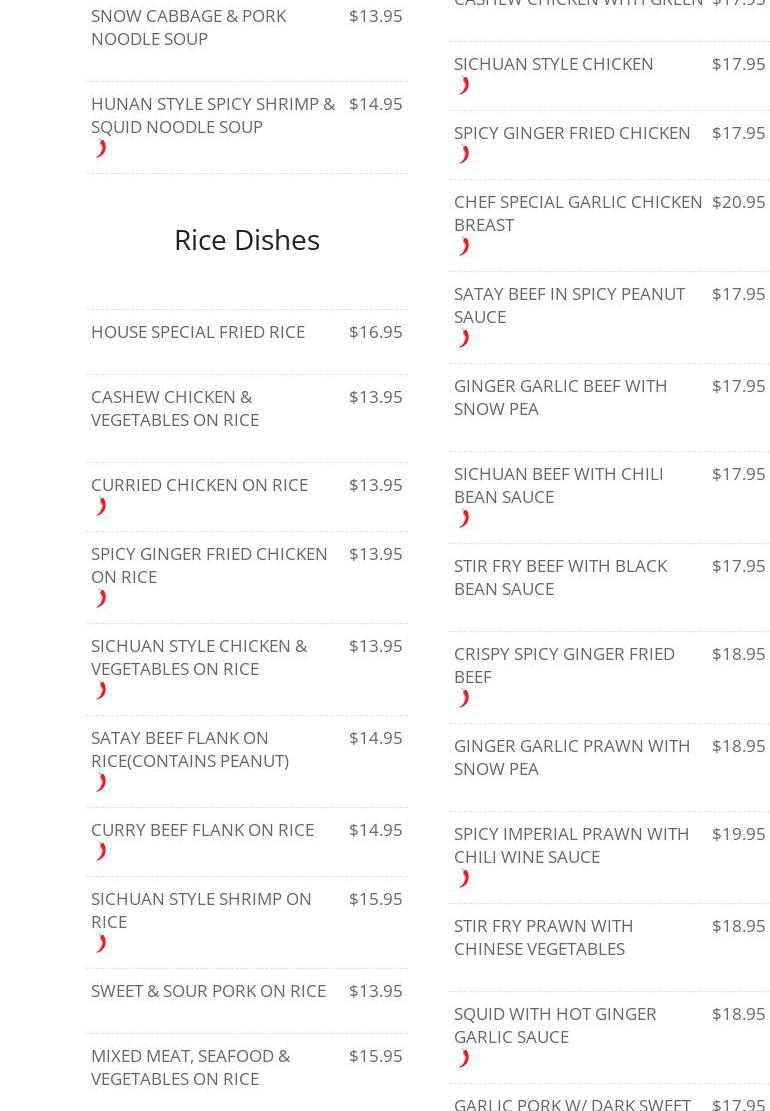Click the $16.95 price of House Special Fried Rice

tap(375, 332)
